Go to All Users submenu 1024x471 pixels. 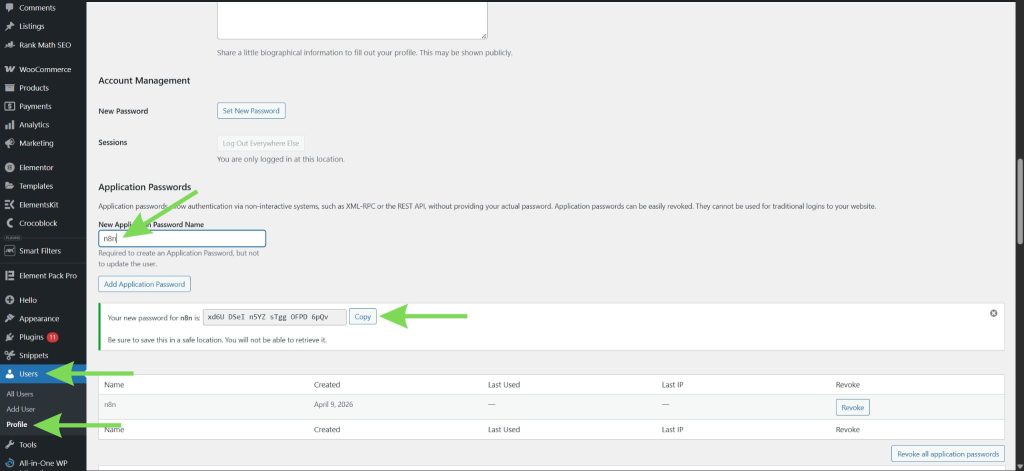click(x=20, y=394)
